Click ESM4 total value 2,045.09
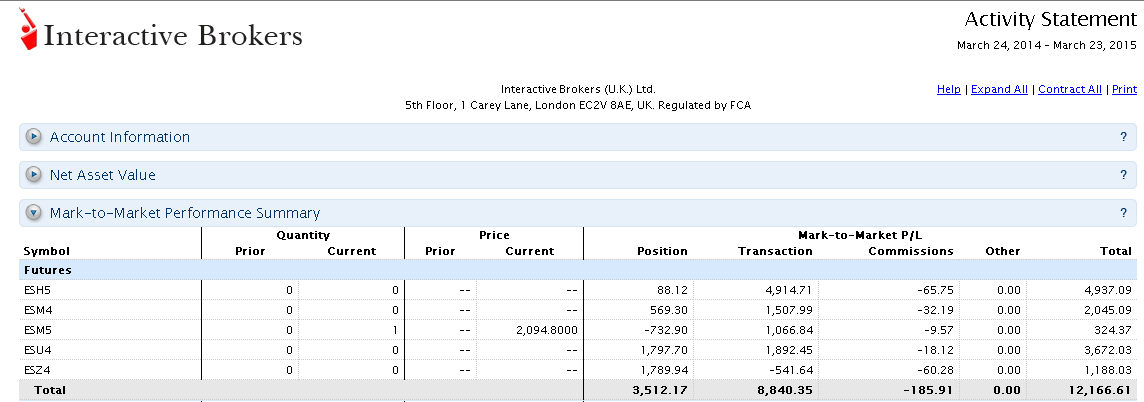This screenshot has height=402, width=1144. pyautogui.click(x=1108, y=309)
